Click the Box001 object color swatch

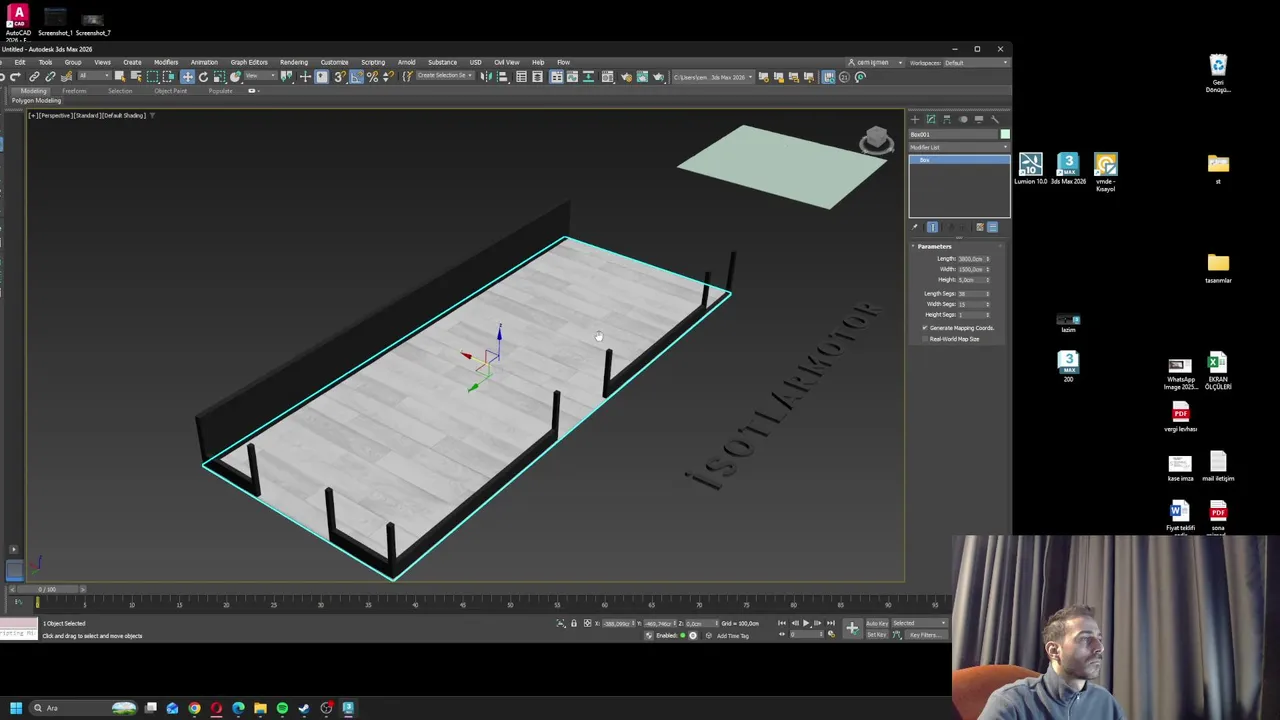click(1005, 134)
